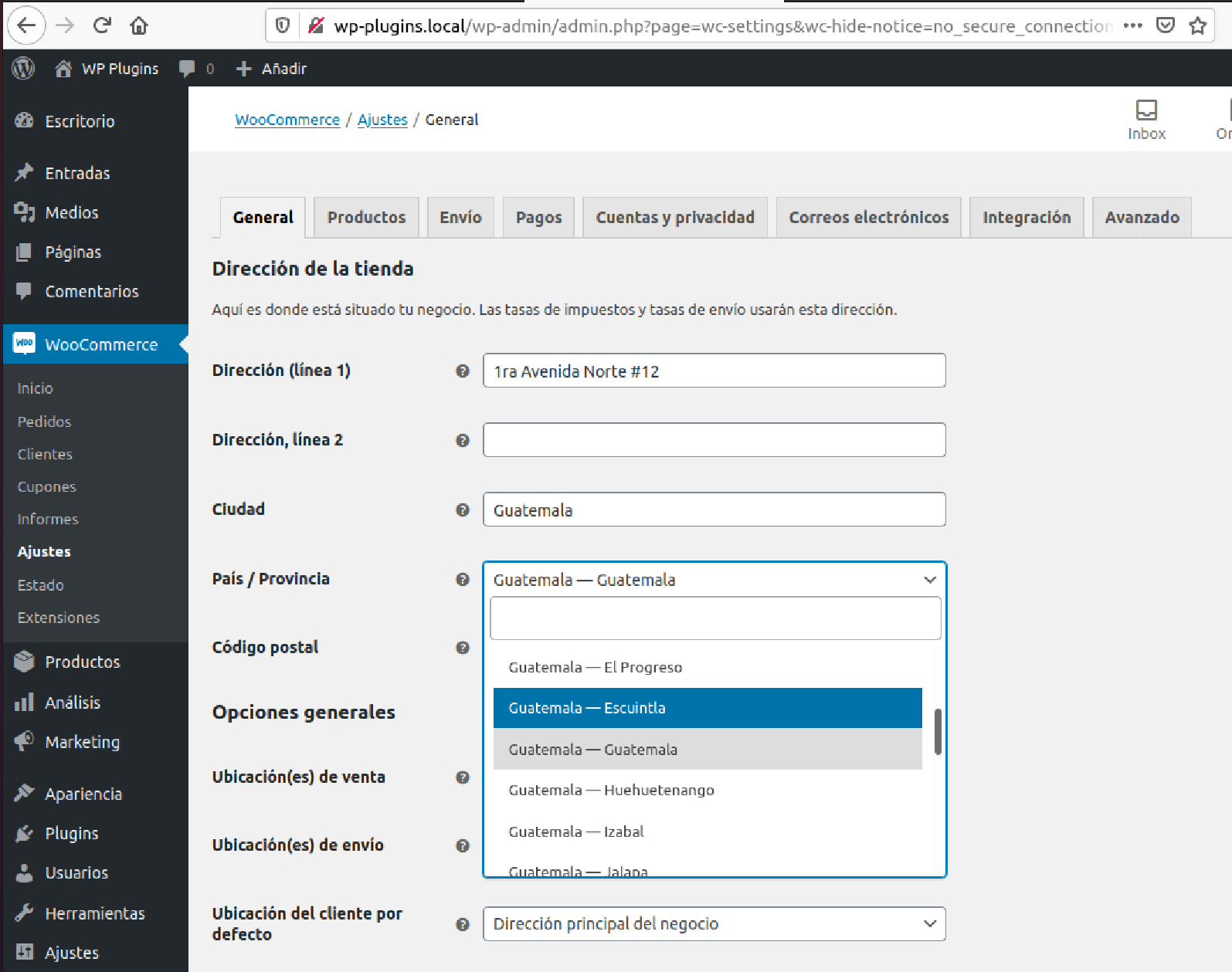This screenshot has width=1232, height=972.
Task: Open the page actions three-dot menu
Action: pos(1132,25)
